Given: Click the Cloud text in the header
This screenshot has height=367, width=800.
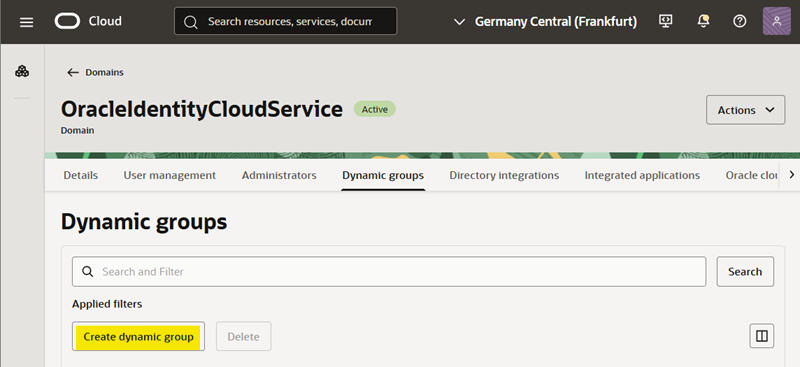Looking at the screenshot, I should (x=105, y=21).
